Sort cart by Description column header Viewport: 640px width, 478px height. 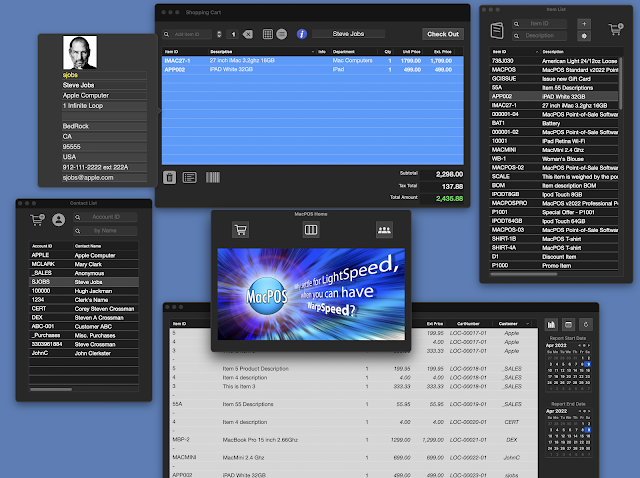pos(261,52)
